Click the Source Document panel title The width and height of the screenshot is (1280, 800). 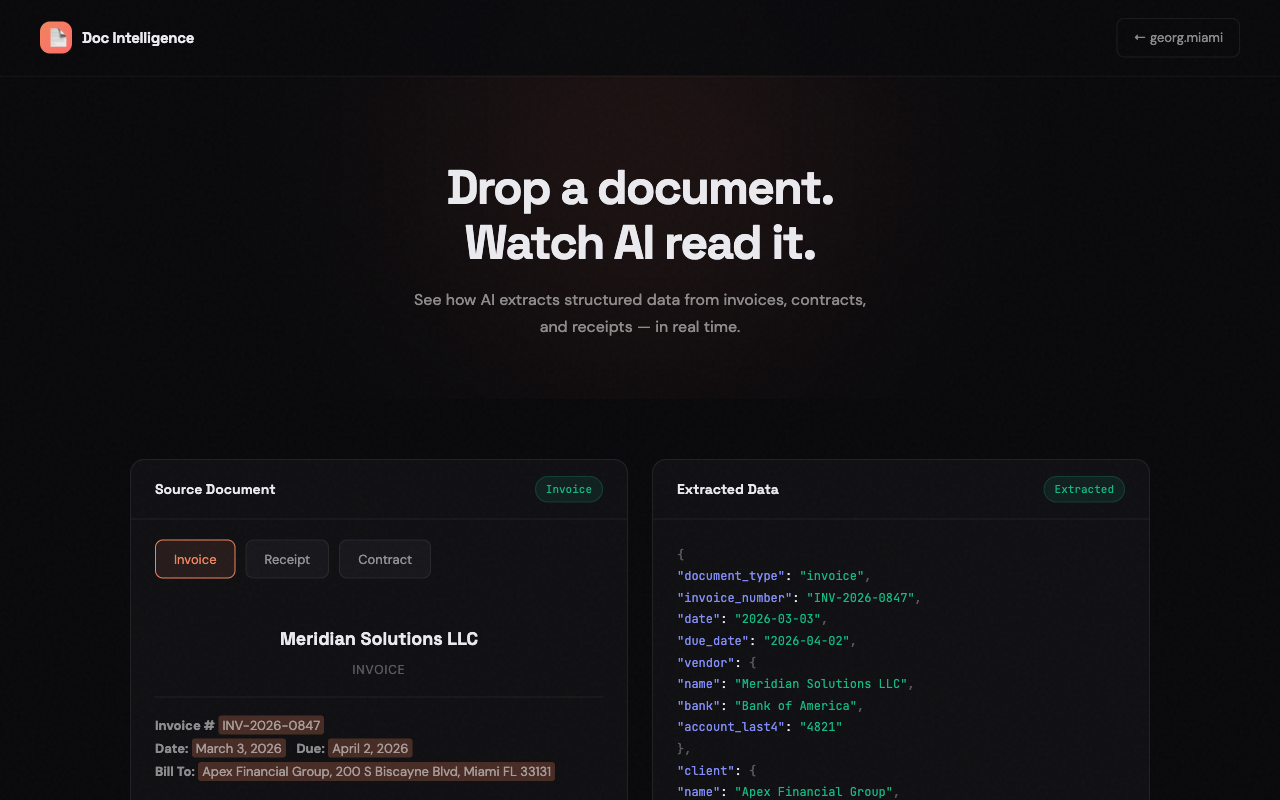tap(215, 489)
